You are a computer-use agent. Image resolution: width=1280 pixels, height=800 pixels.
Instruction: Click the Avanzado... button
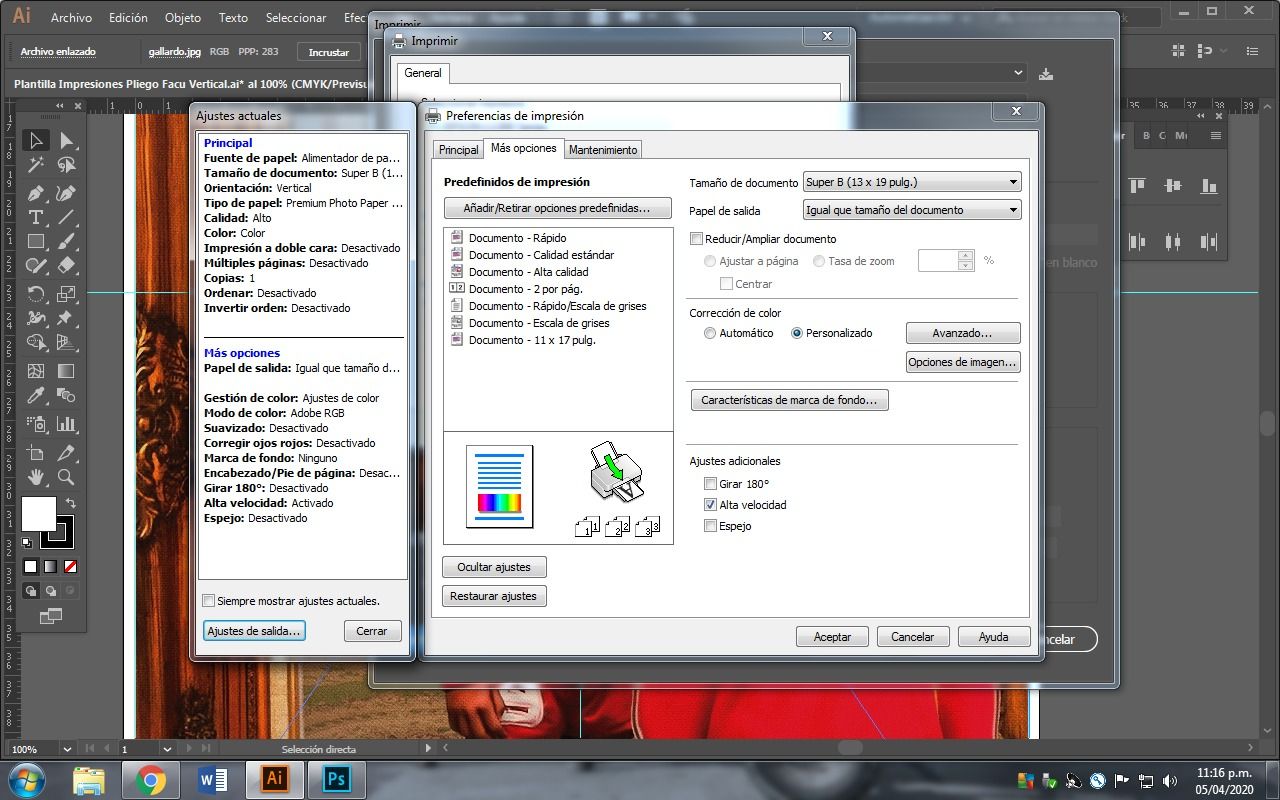click(x=962, y=333)
